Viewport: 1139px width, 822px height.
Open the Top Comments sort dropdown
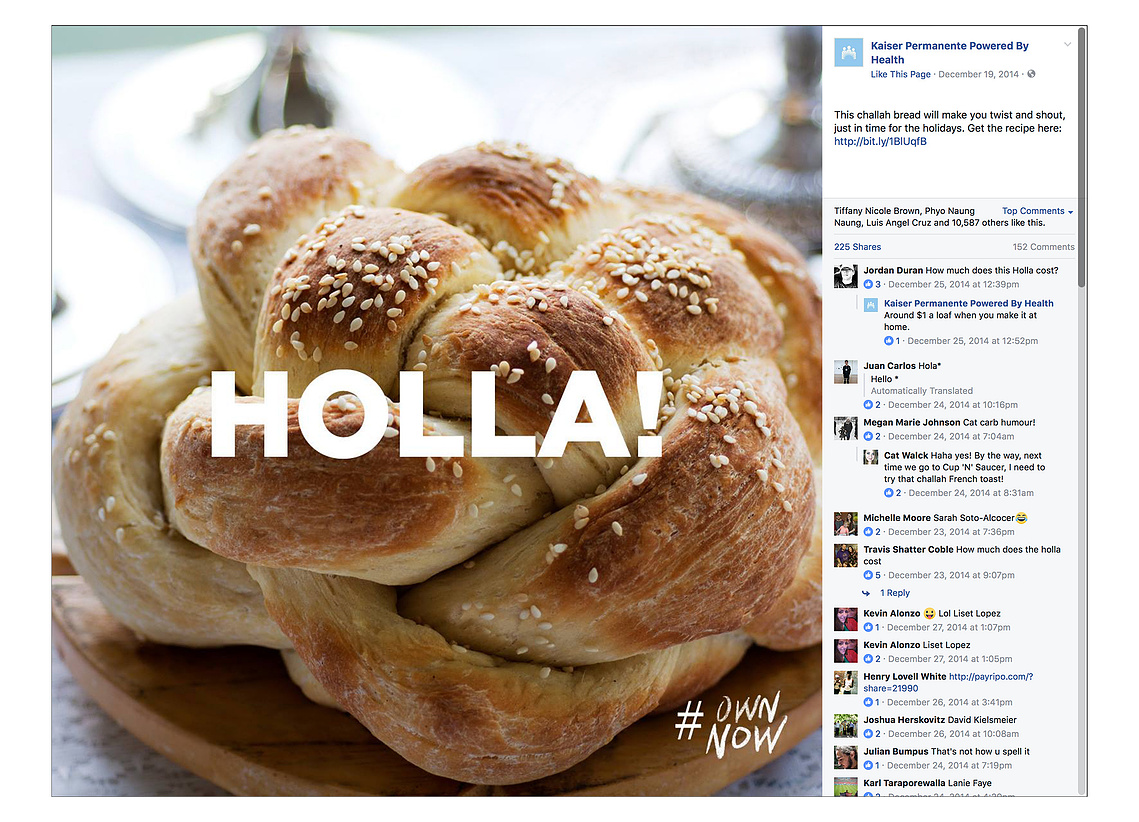click(x=1037, y=211)
